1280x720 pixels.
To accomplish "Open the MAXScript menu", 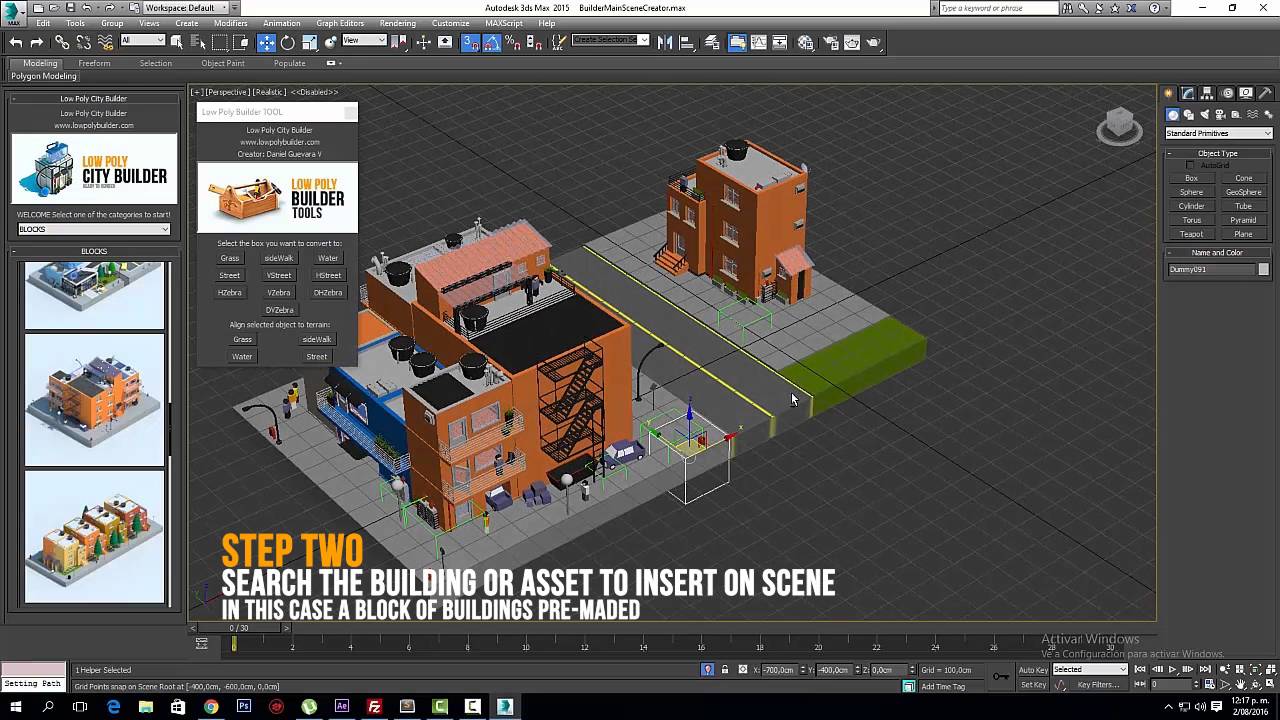I will (x=505, y=23).
